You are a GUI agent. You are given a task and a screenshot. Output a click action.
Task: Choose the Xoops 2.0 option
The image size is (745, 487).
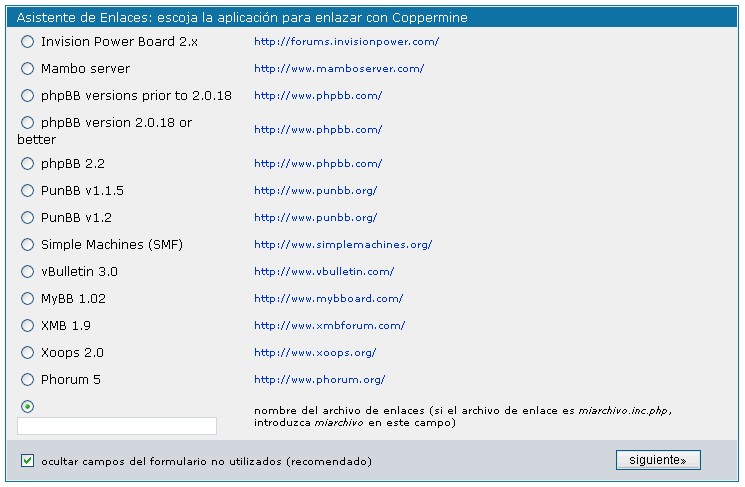[28, 352]
